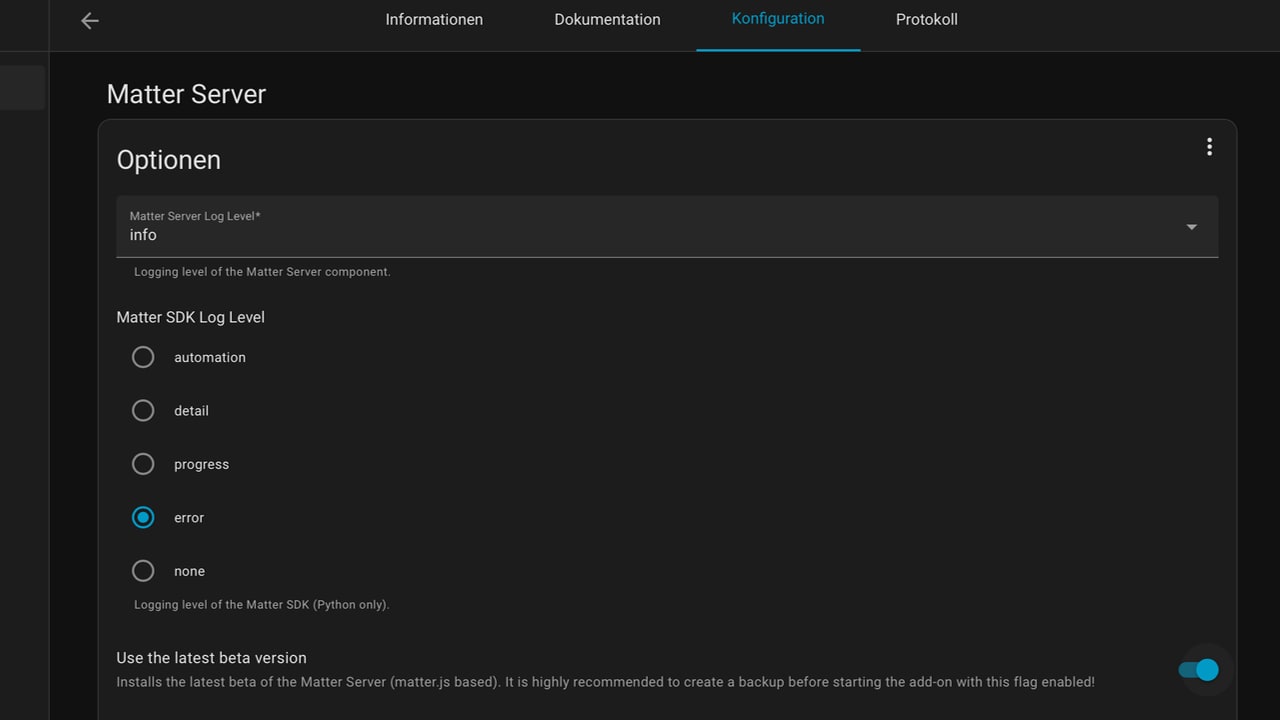Switch to the Informationen tab
Image resolution: width=1280 pixels, height=720 pixels.
click(434, 20)
